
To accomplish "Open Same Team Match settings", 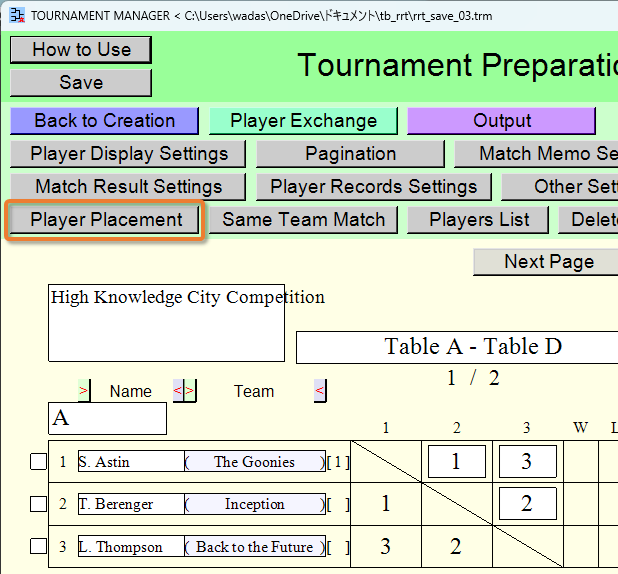I will [303, 220].
